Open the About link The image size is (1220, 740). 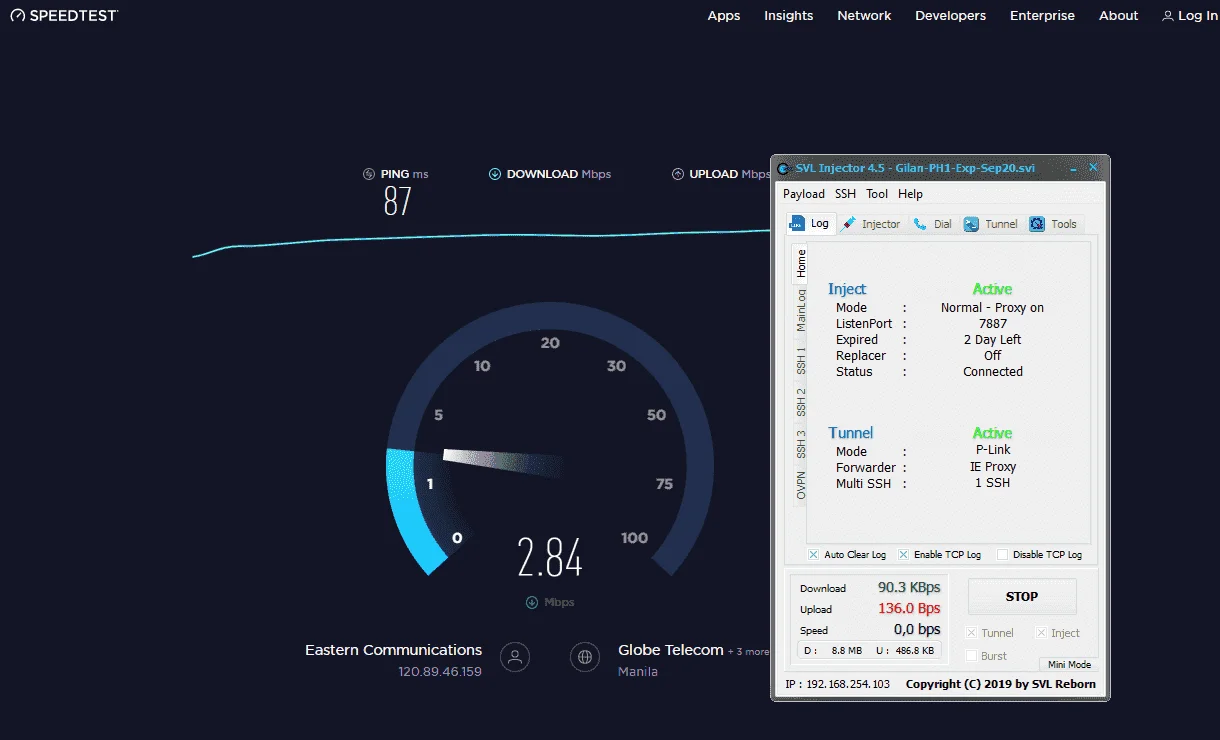click(x=1118, y=15)
